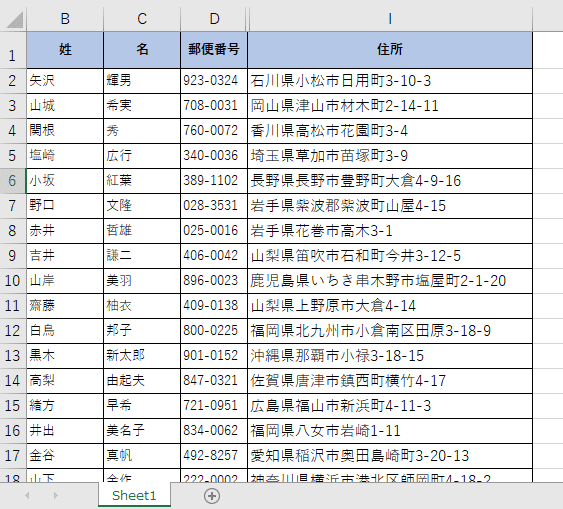This screenshot has height=509, width=563.
Task: Select address 長野県長野市豊野町大倉4-9-16
Action: [390, 181]
